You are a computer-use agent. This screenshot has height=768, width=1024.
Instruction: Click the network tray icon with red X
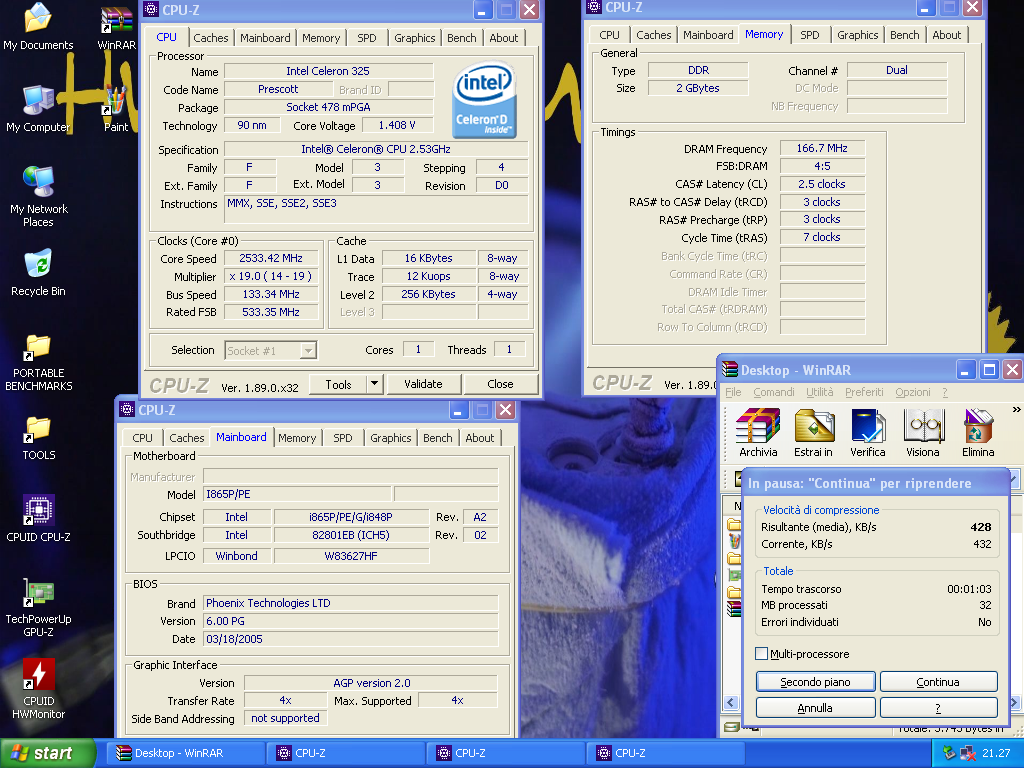968,753
